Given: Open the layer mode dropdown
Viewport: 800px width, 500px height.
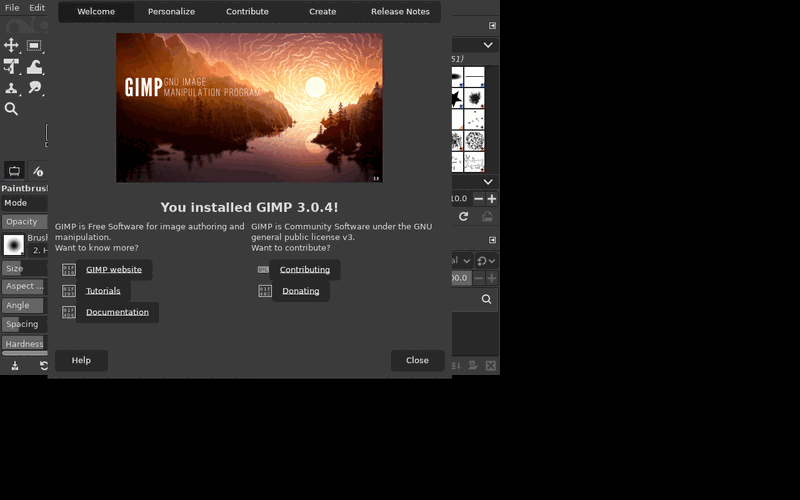Looking at the screenshot, I should pos(462,261).
